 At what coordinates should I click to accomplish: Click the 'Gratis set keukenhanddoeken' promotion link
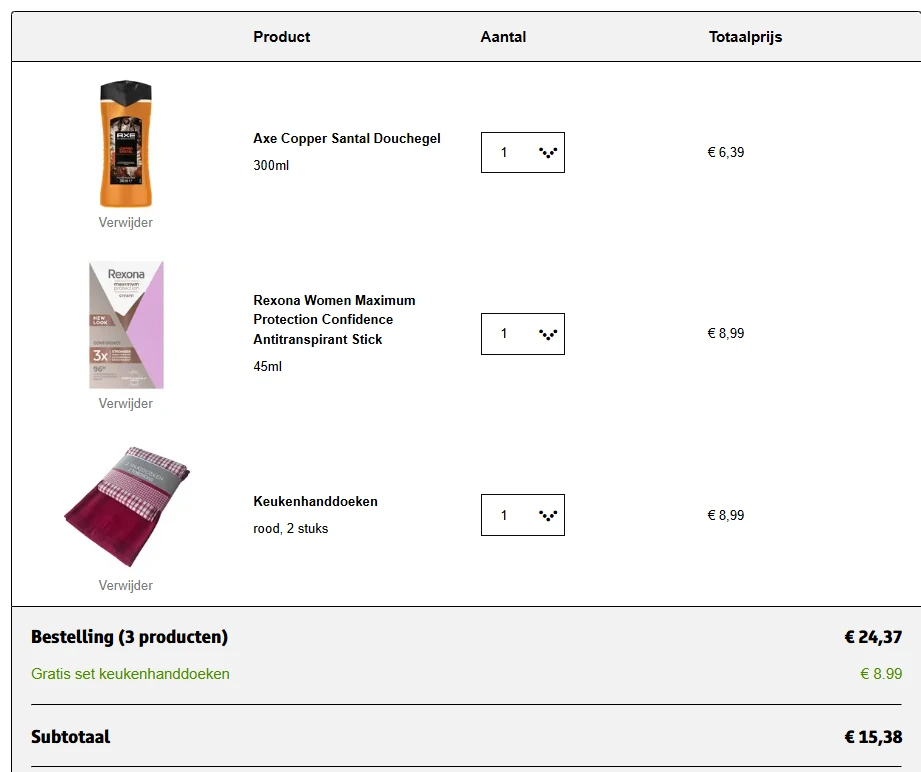(x=129, y=673)
